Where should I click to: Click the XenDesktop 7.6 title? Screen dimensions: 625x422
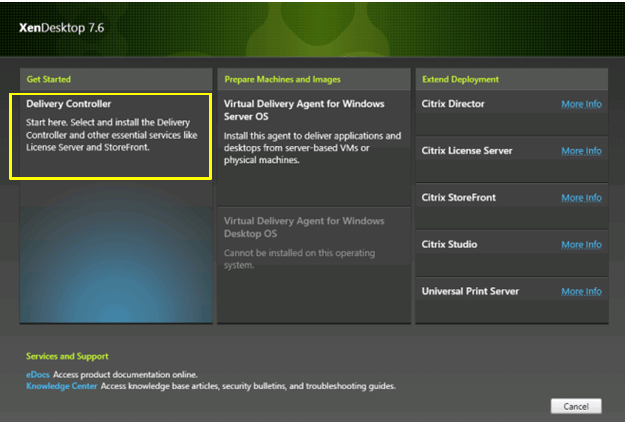pos(61,28)
